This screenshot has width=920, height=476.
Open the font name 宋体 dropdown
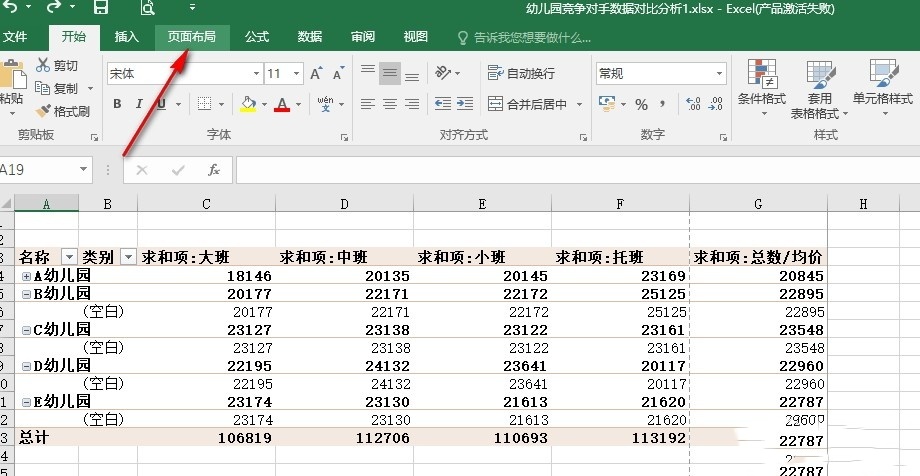(256, 74)
